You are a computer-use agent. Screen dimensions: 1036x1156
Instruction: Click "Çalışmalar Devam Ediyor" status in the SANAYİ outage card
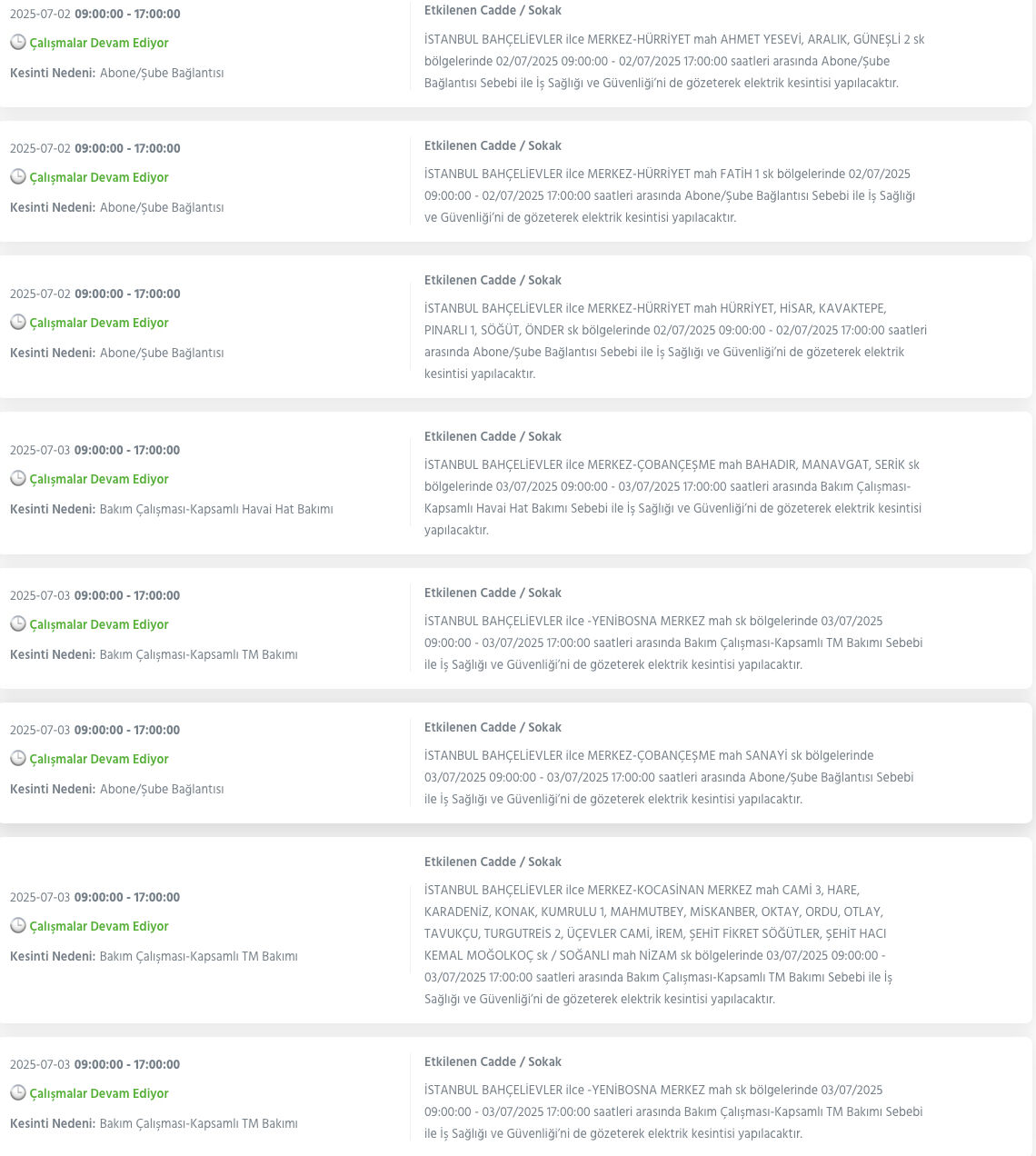point(99,759)
